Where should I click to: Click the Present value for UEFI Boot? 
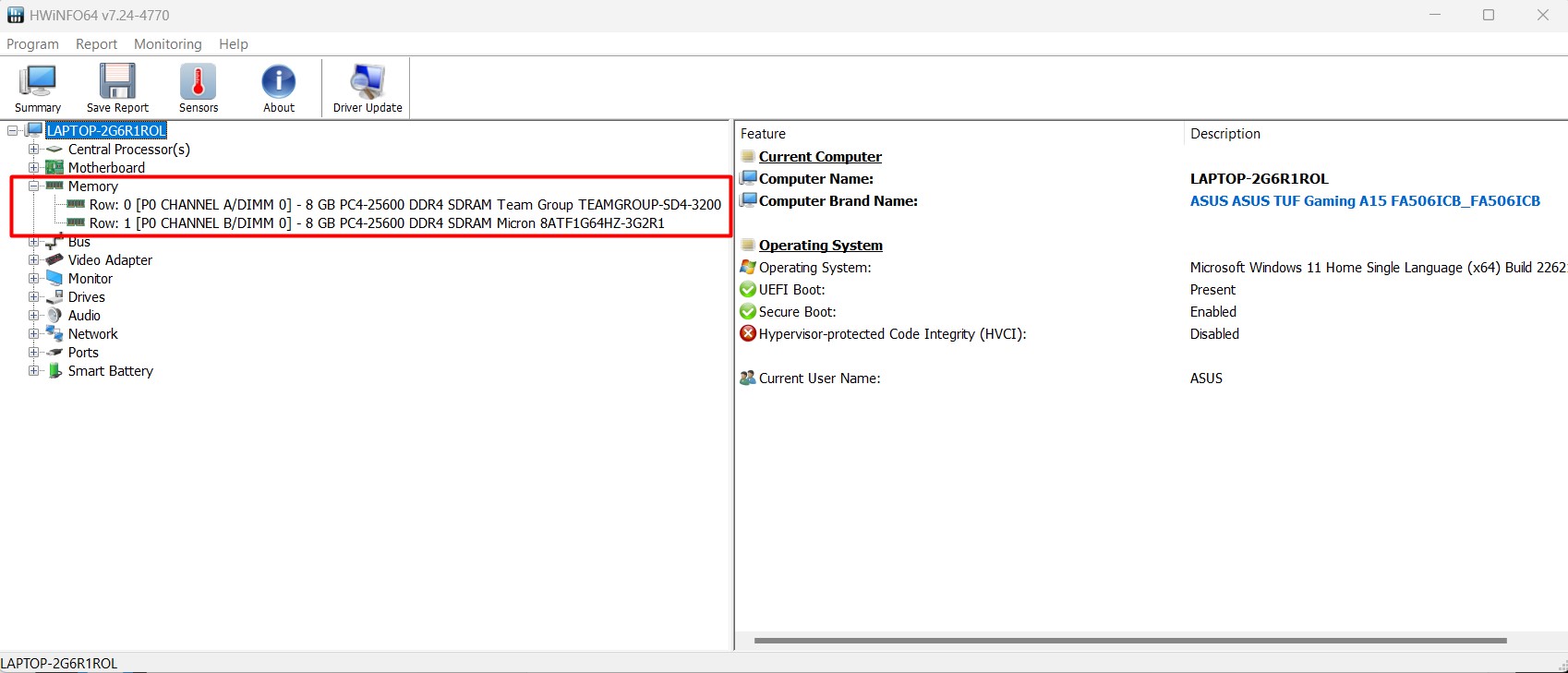(x=1212, y=289)
